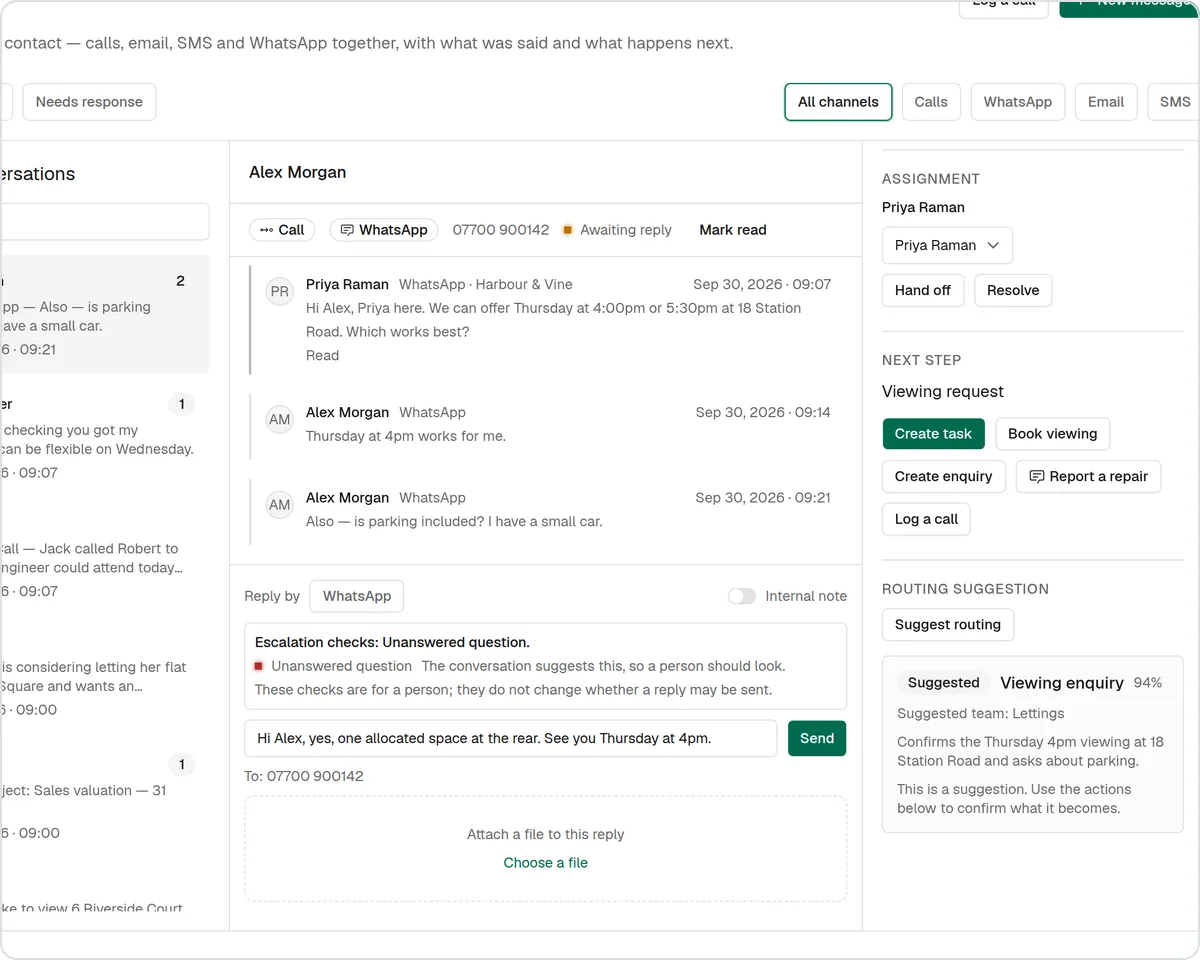This screenshot has height=960, width=1200.
Task: Click the 'Viewing request' next step text
Action: click(x=943, y=392)
